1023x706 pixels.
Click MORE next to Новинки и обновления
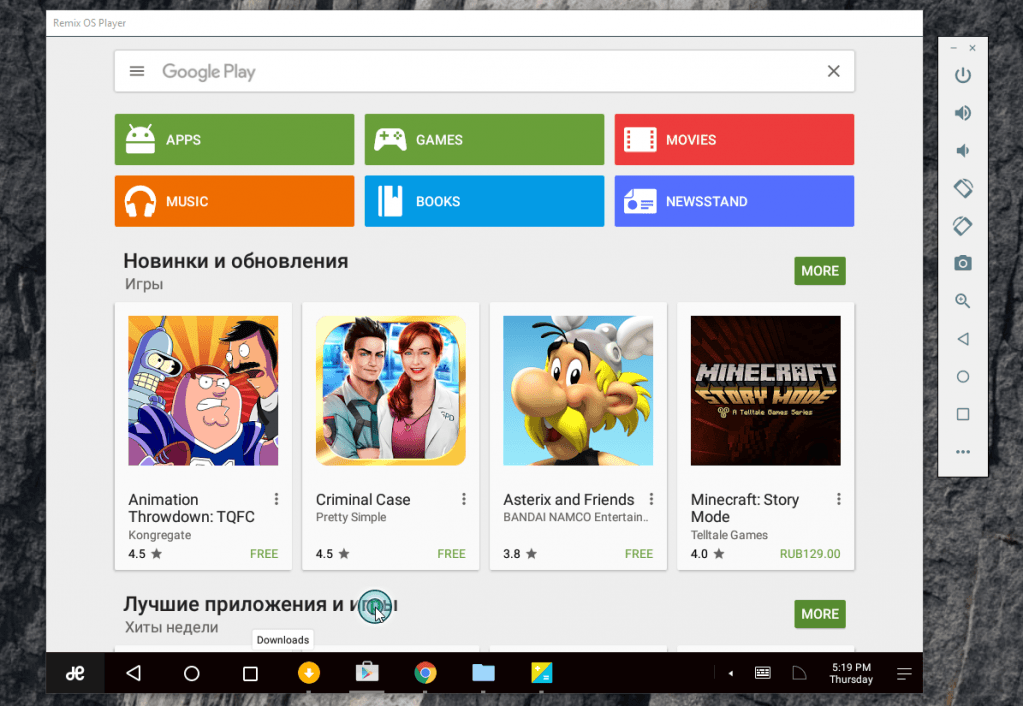819,271
